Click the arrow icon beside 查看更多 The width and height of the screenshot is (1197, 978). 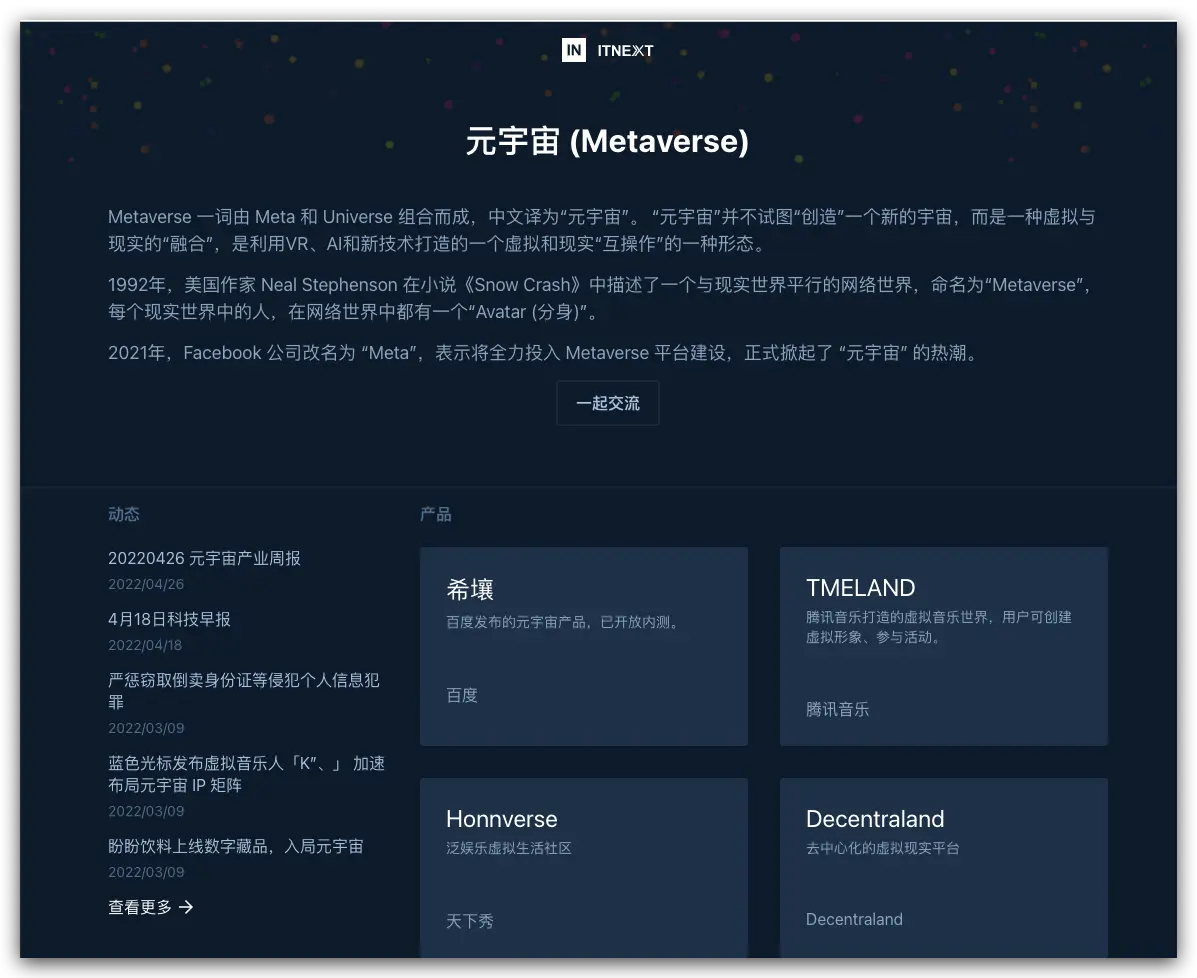pyautogui.click(x=186, y=907)
